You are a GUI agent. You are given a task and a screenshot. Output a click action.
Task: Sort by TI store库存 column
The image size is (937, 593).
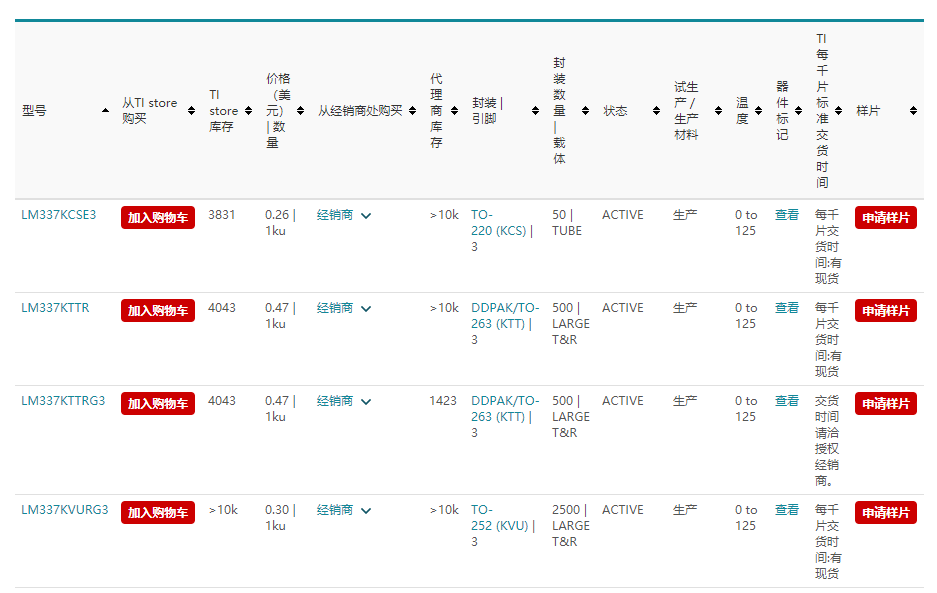point(249,111)
